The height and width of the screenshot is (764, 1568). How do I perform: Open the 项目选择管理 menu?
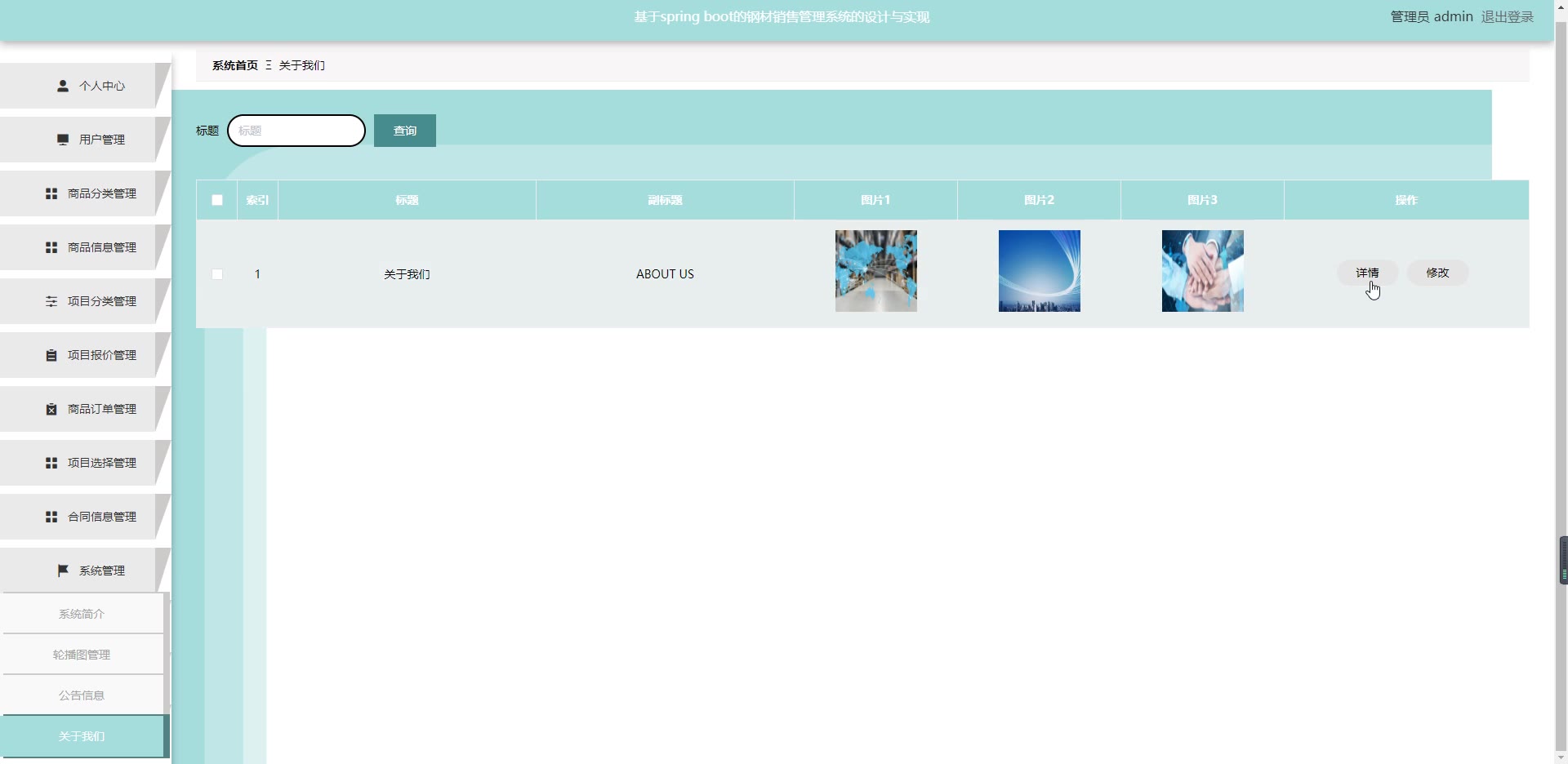coord(85,463)
